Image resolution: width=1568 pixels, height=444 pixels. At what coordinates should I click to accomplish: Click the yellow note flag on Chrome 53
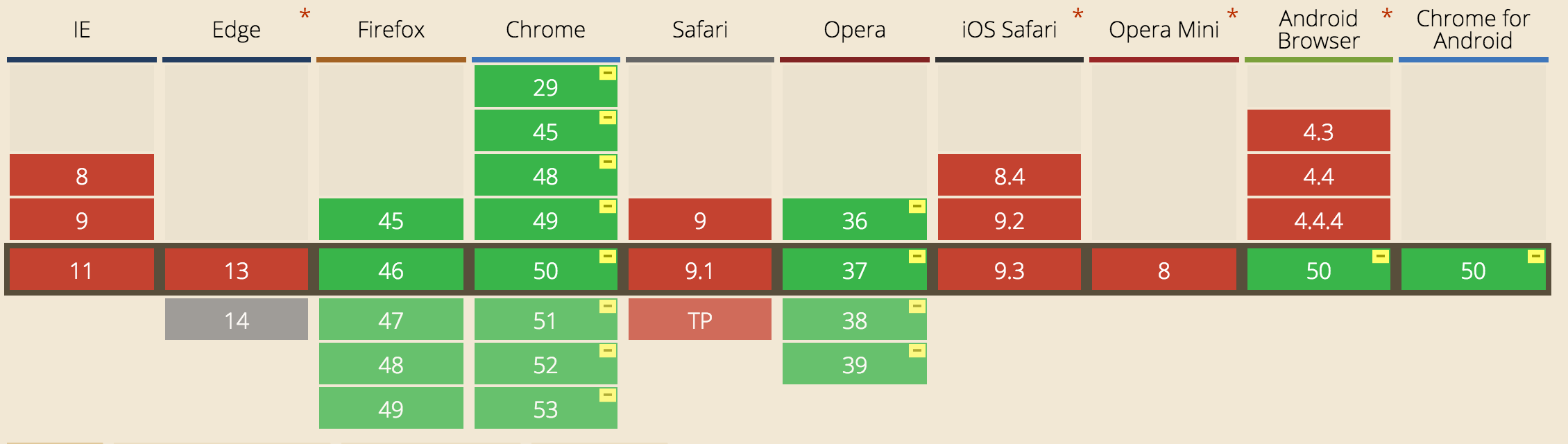607,395
